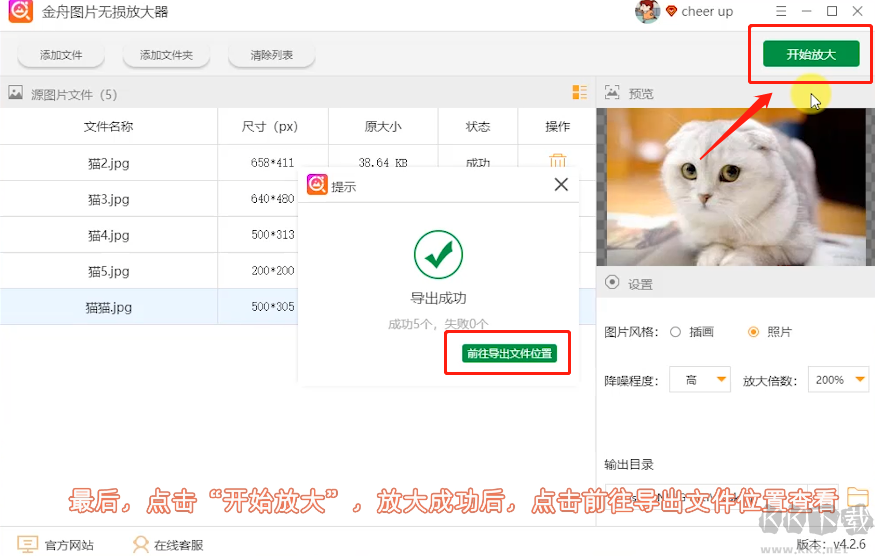
Task: Open the hamburger menu icon
Action: pyautogui.click(x=781, y=11)
